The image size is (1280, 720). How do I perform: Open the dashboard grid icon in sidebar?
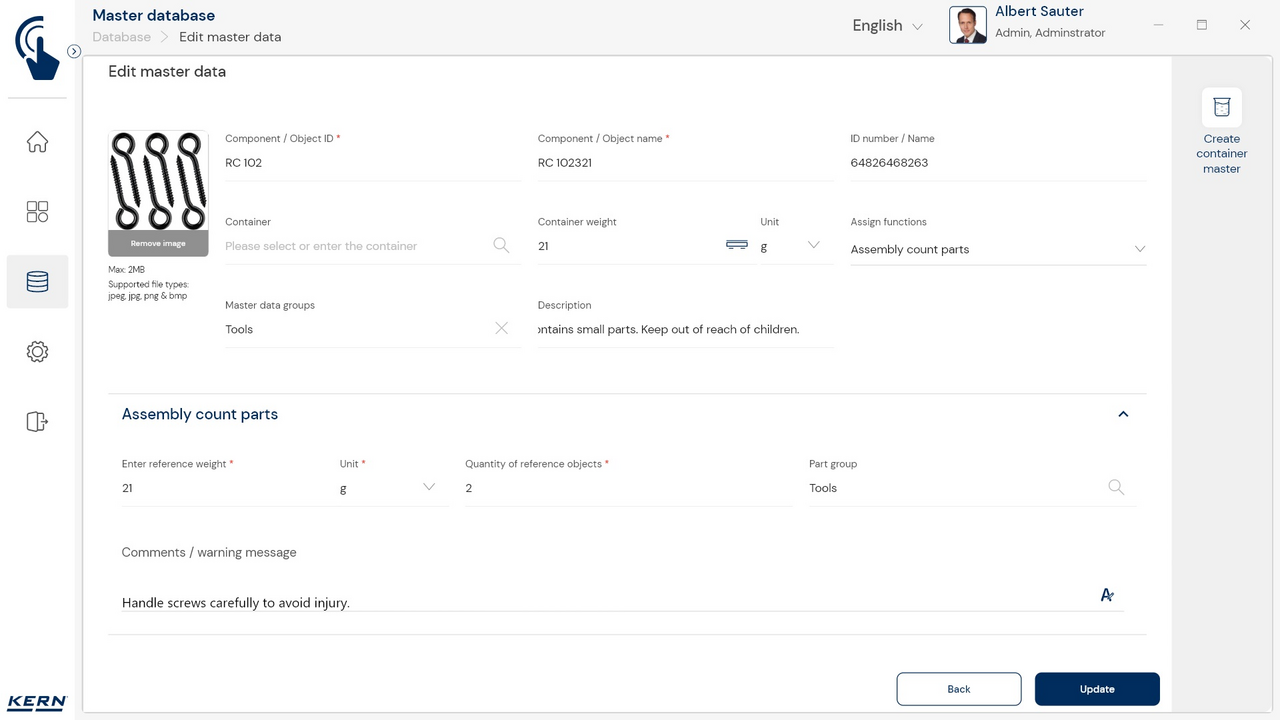click(37, 212)
